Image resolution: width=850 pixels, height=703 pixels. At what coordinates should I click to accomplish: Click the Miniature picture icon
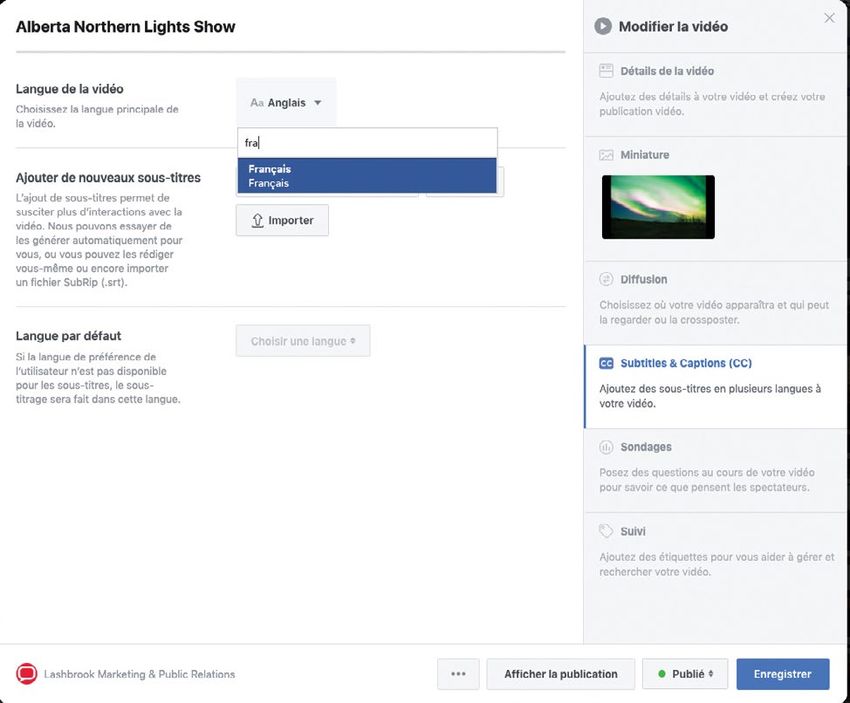point(606,155)
